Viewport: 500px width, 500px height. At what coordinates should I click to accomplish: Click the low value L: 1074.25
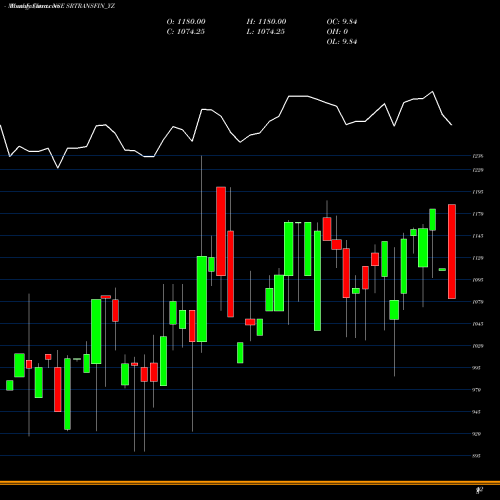266,32
